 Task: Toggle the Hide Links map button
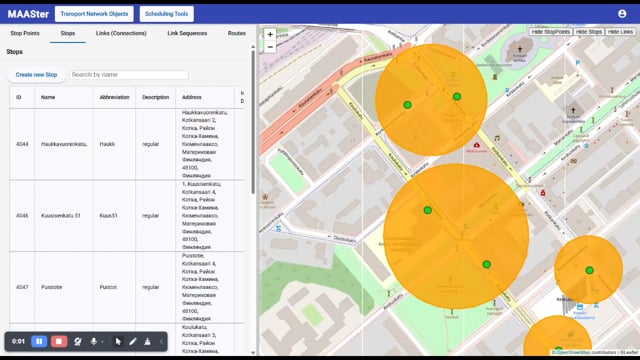tap(620, 31)
